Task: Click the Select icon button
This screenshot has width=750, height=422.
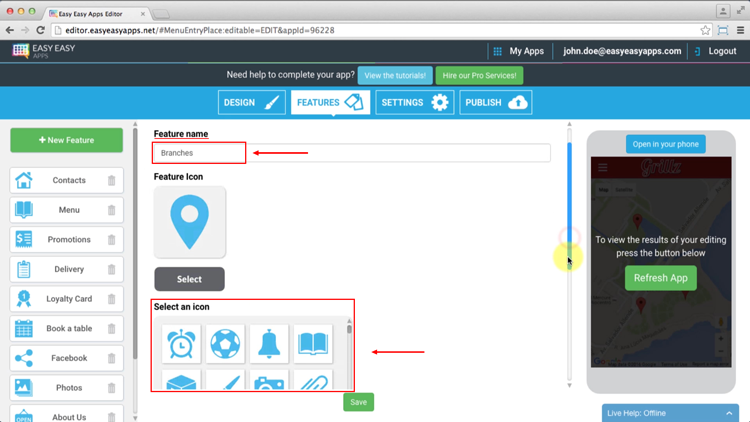Action: click(189, 279)
